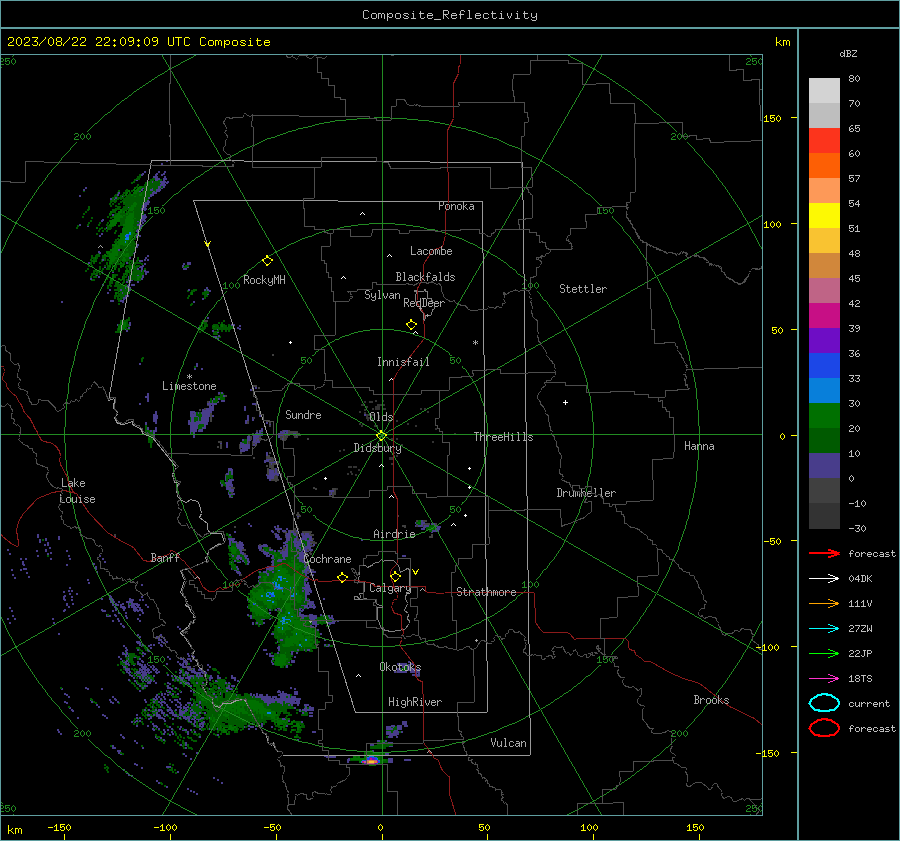The height and width of the screenshot is (841, 900).
Task: Click the red forecast arrow in legend
Action: [824, 553]
